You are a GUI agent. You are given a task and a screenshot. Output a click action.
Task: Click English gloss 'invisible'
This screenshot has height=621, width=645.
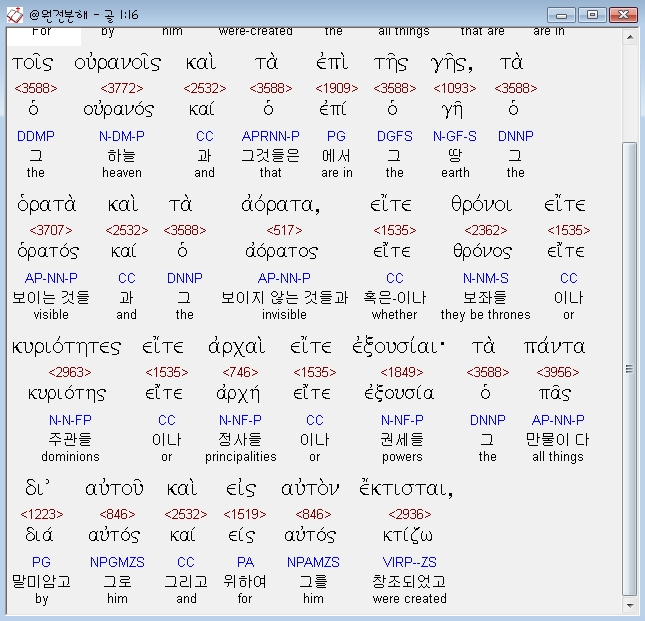pyautogui.click(x=284, y=315)
